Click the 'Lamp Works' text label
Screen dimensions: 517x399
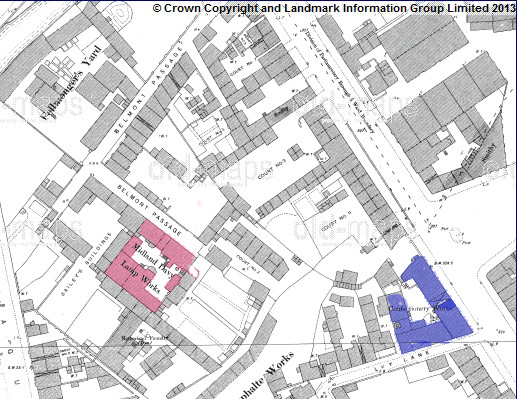click(x=140, y=278)
